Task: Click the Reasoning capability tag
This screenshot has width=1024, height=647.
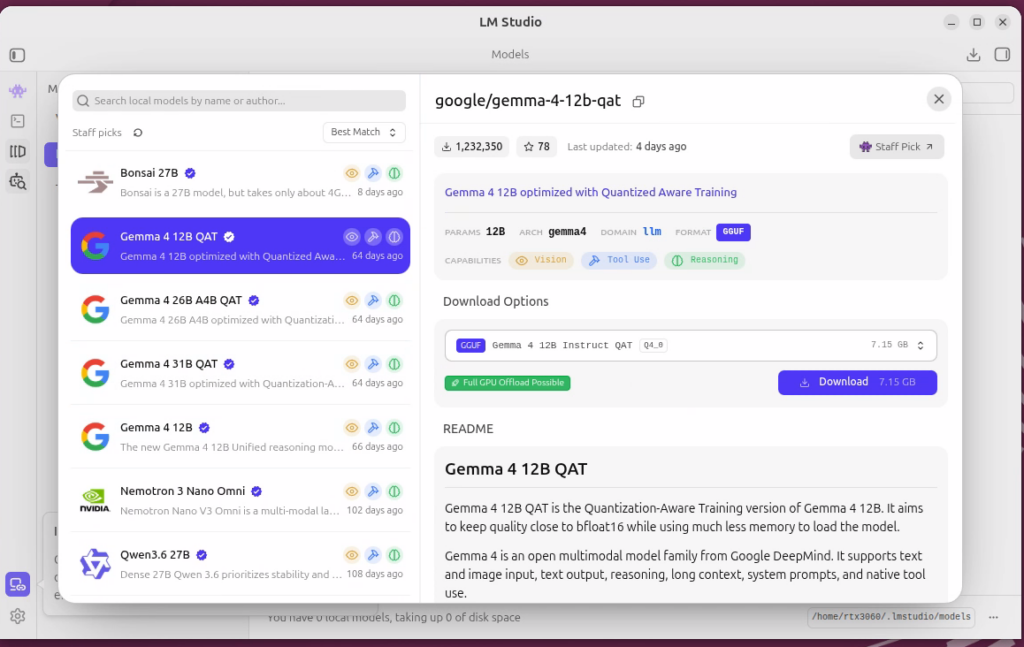Action: point(705,260)
